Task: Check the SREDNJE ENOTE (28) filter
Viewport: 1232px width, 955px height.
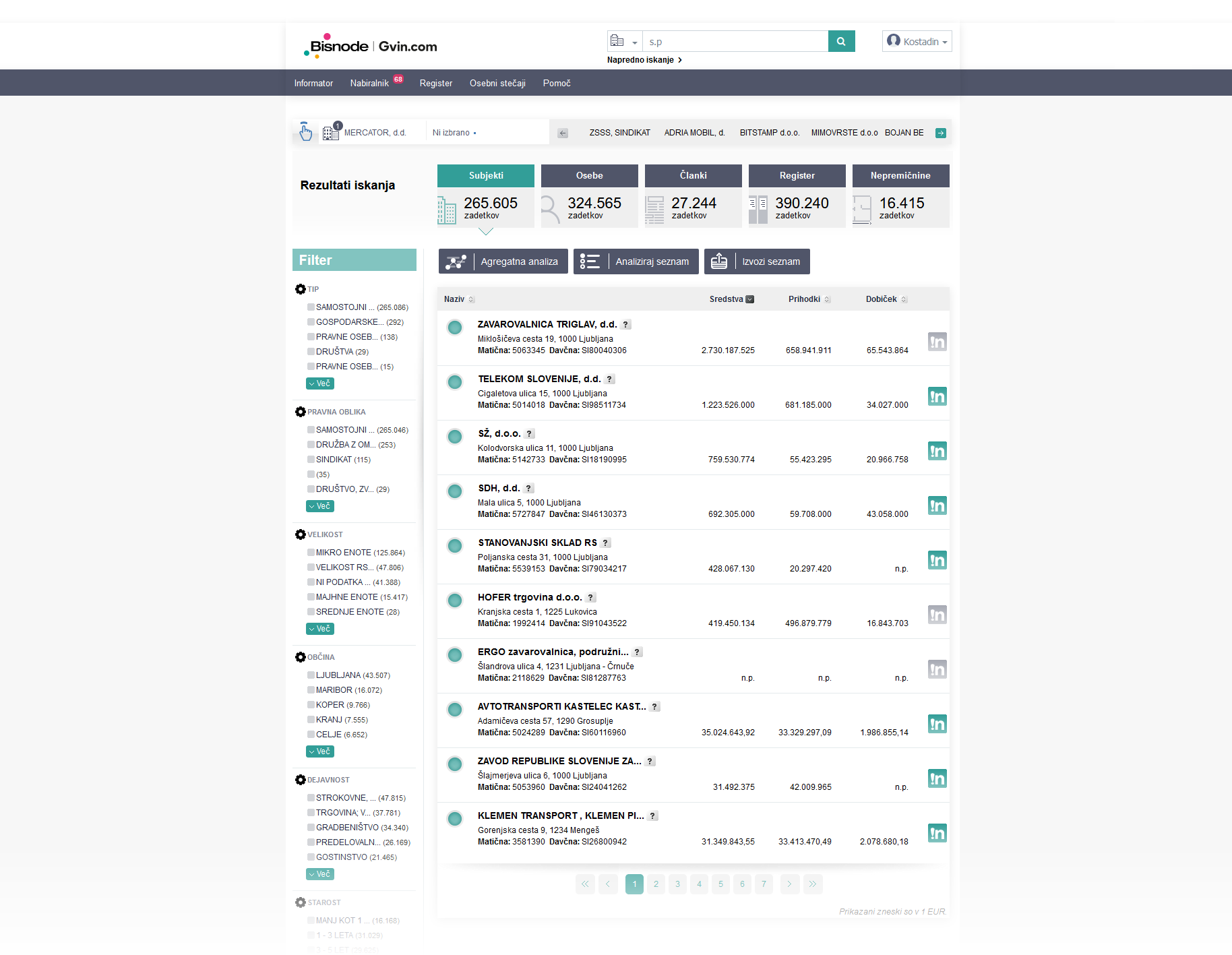Action: click(311, 612)
